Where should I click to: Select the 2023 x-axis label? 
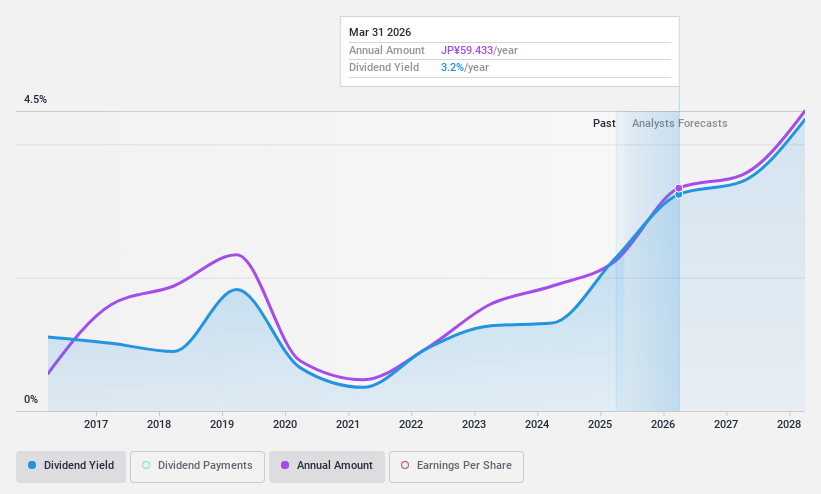tap(474, 424)
